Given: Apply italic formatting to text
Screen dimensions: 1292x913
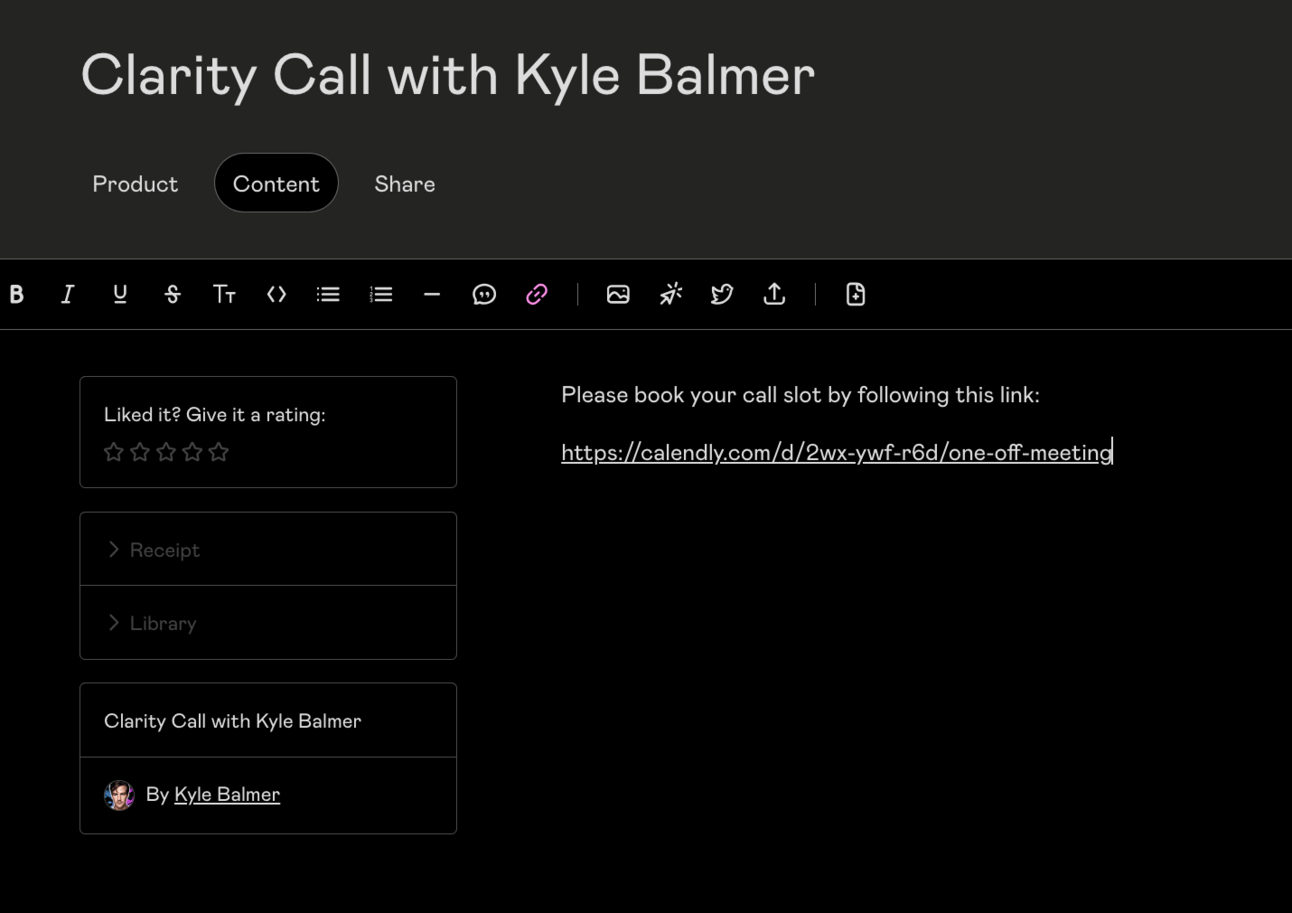Looking at the screenshot, I should click(x=67, y=294).
